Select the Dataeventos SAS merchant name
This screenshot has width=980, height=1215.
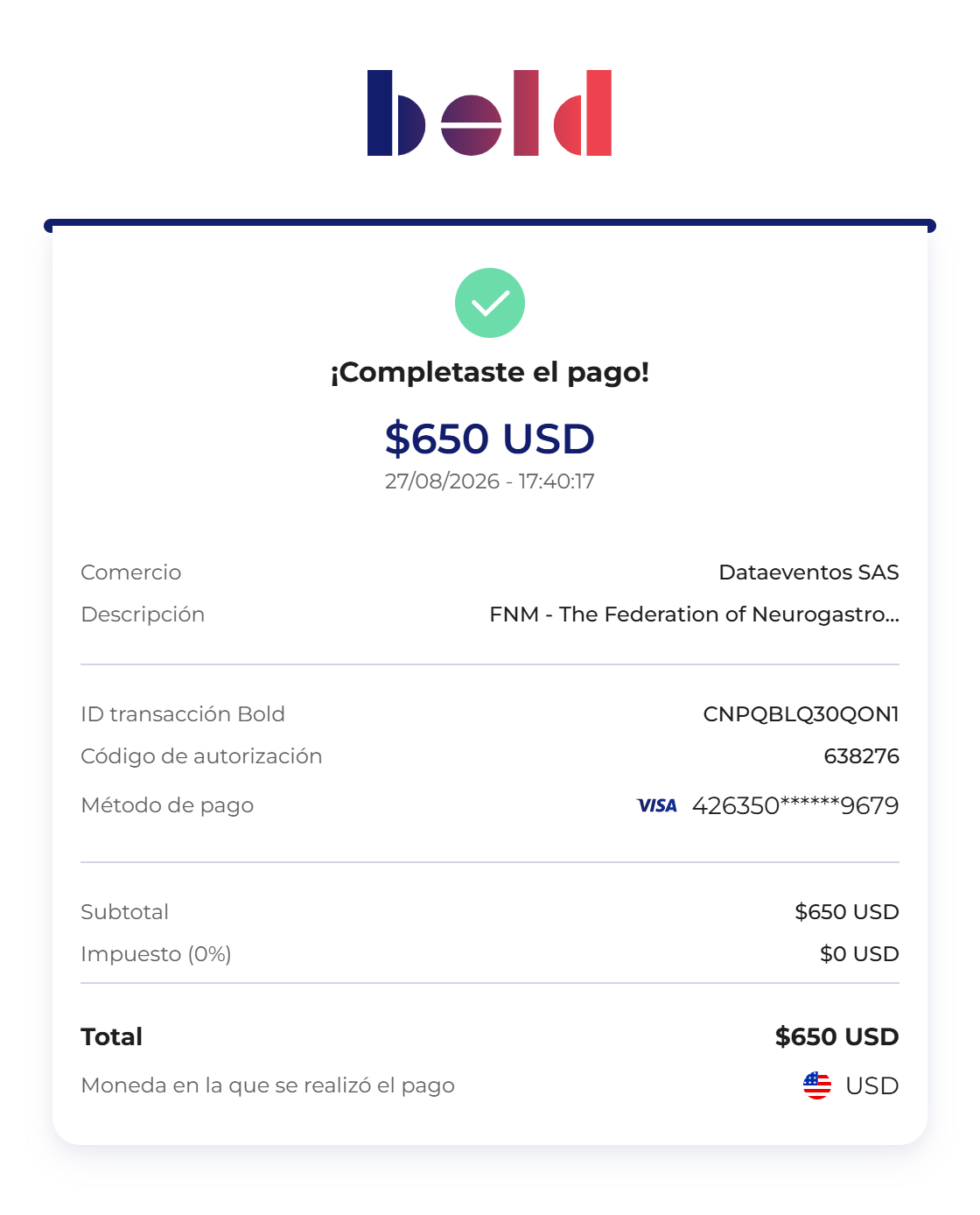click(808, 572)
